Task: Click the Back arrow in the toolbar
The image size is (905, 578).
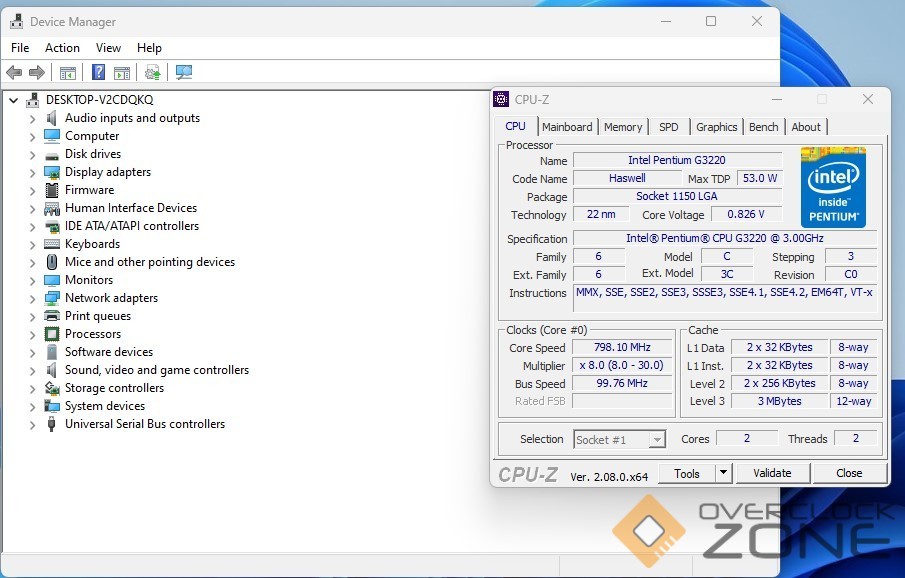Action: point(14,72)
